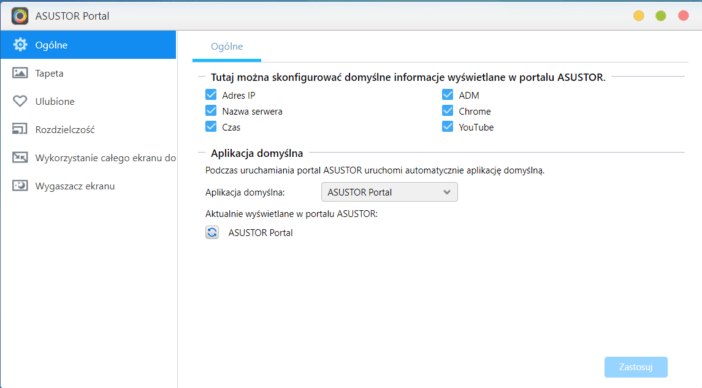Open the Ogólne sidebar section
Image resolution: width=702 pixels, height=388 pixels.
[x=89, y=45]
